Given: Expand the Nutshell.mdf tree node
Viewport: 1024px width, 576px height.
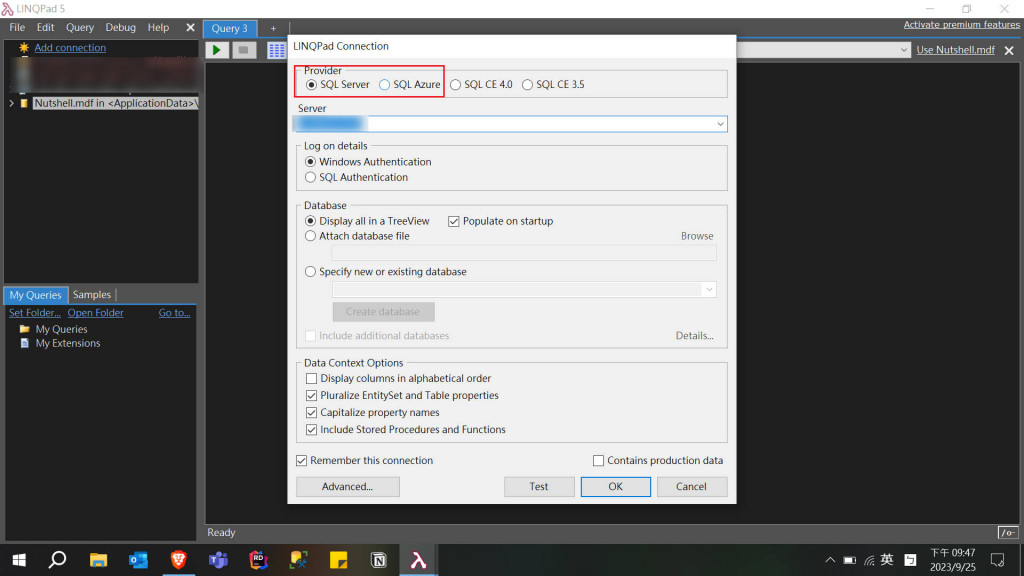Looking at the screenshot, I should pos(11,103).
